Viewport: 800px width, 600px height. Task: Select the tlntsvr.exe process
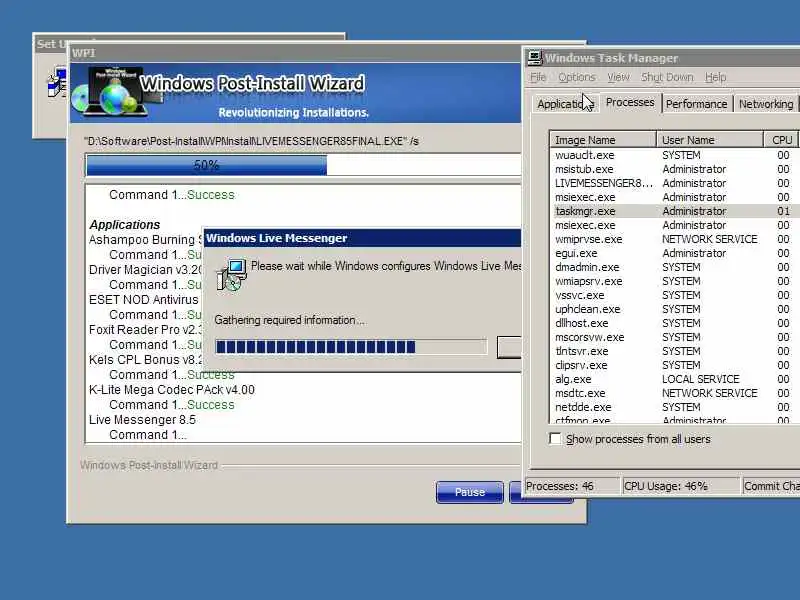pos(673,352)
